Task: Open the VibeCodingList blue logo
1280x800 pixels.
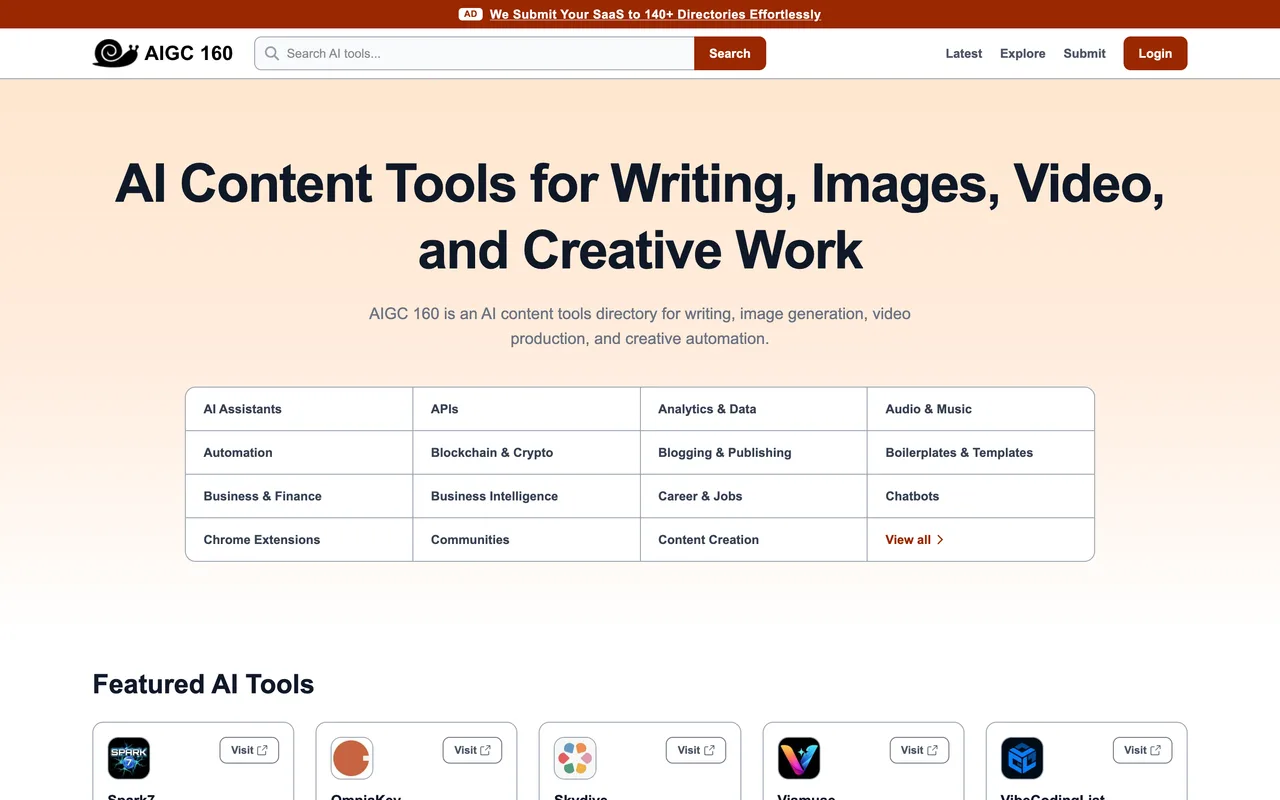Action: tap(1022, 759)
